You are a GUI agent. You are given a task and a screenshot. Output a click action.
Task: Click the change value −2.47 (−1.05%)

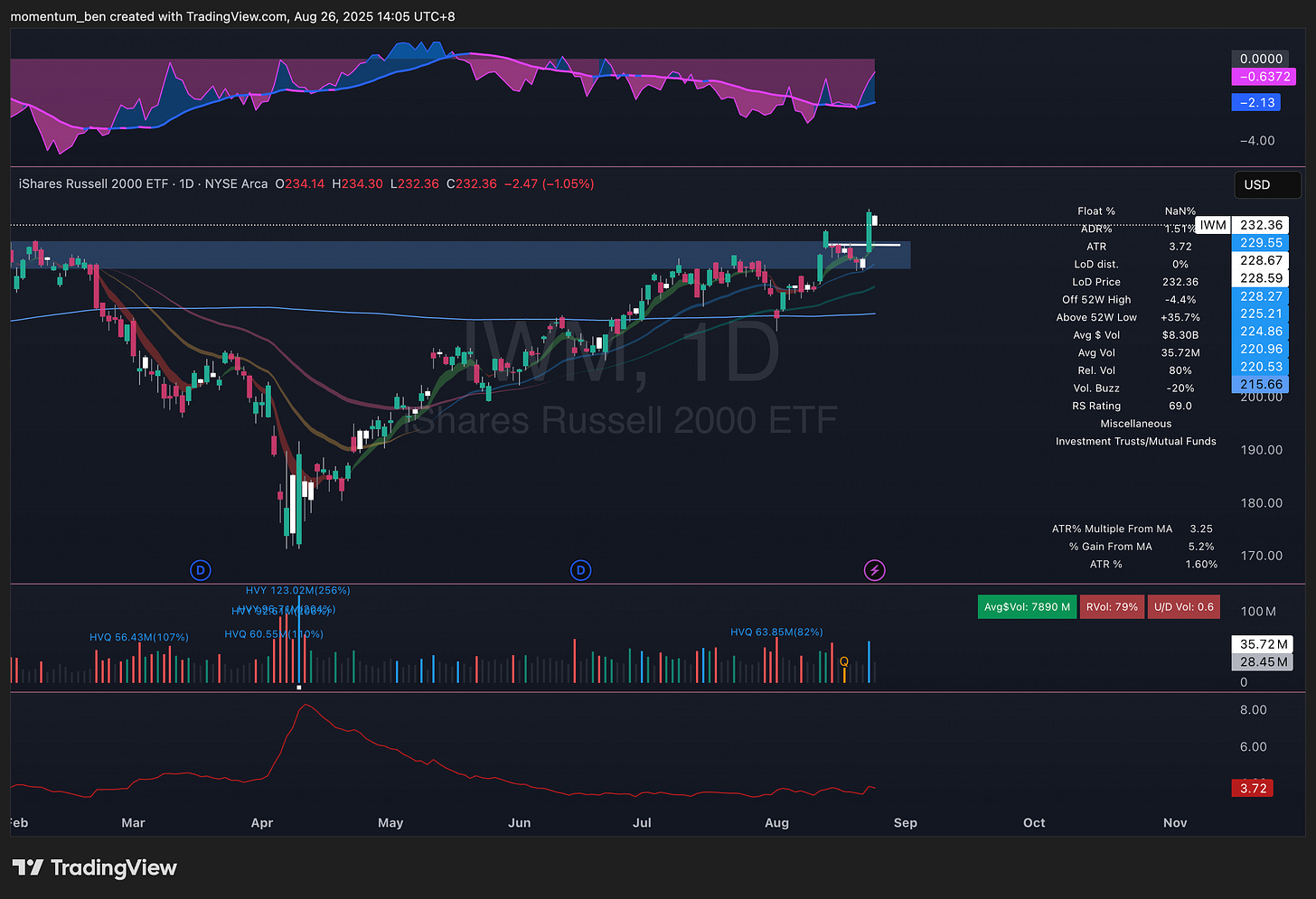click(549, 183)
